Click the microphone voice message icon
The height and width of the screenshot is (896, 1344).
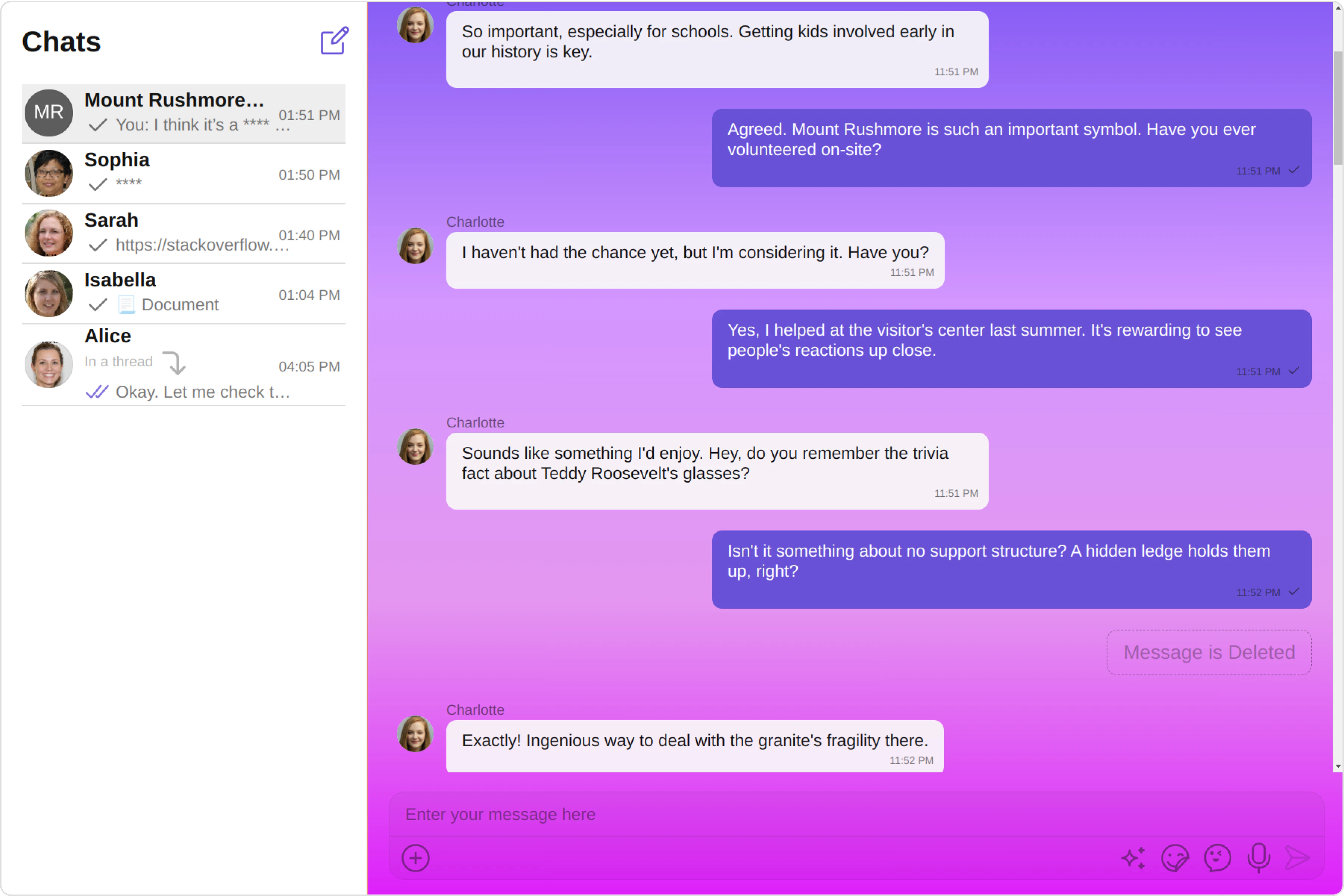pos(1258,858)
